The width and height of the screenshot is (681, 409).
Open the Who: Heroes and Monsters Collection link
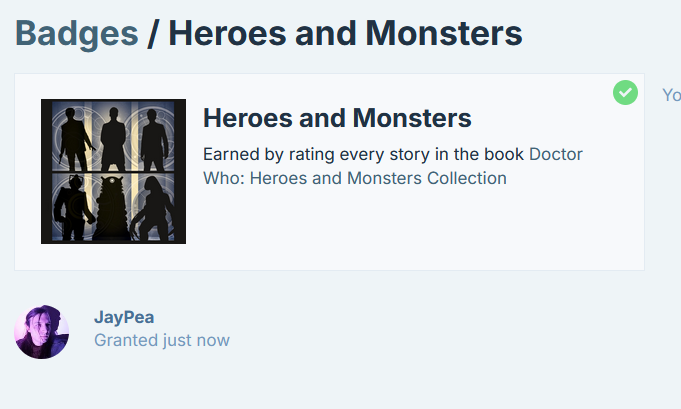tap(355, 178)
